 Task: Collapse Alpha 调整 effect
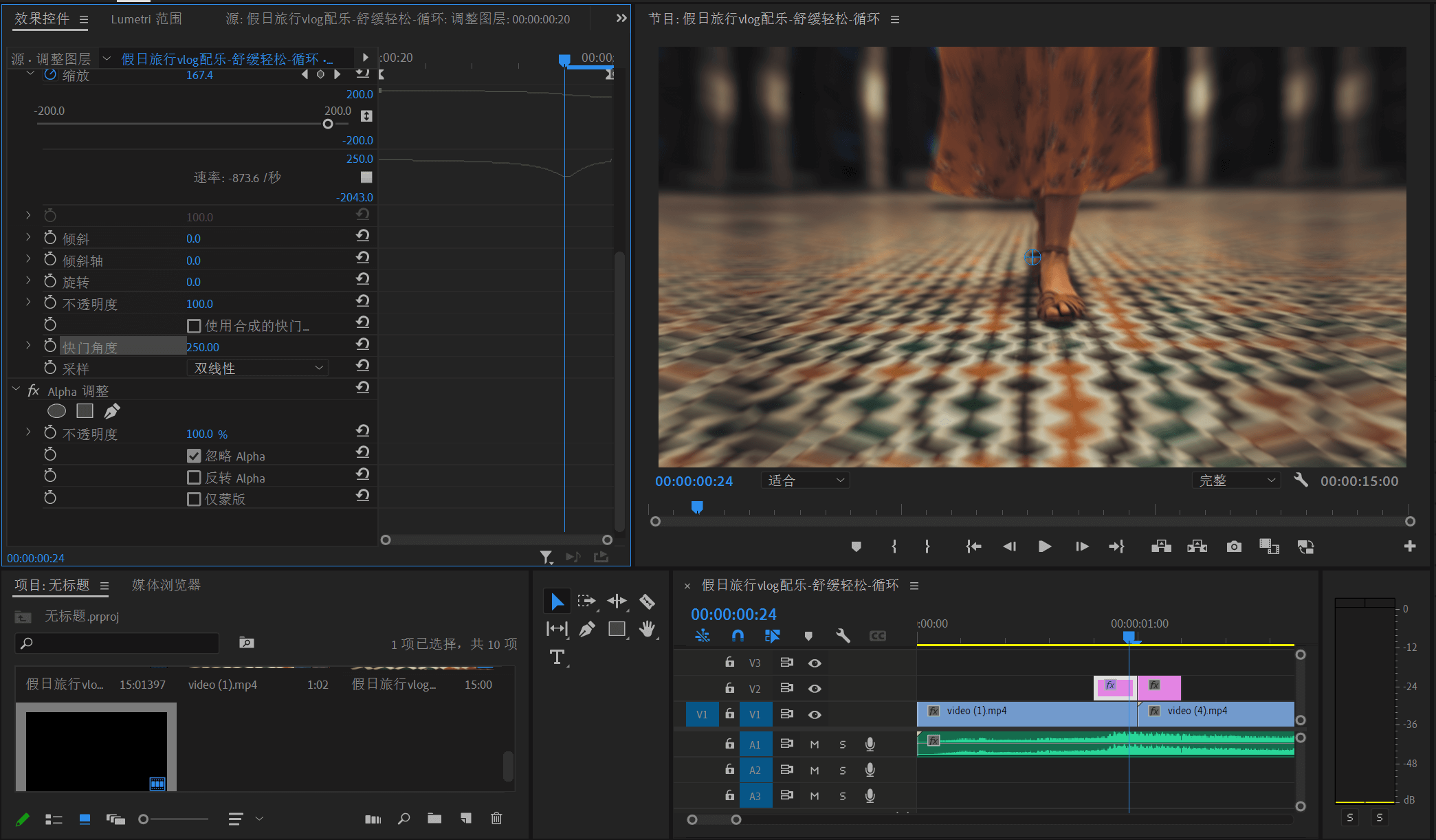16,389
